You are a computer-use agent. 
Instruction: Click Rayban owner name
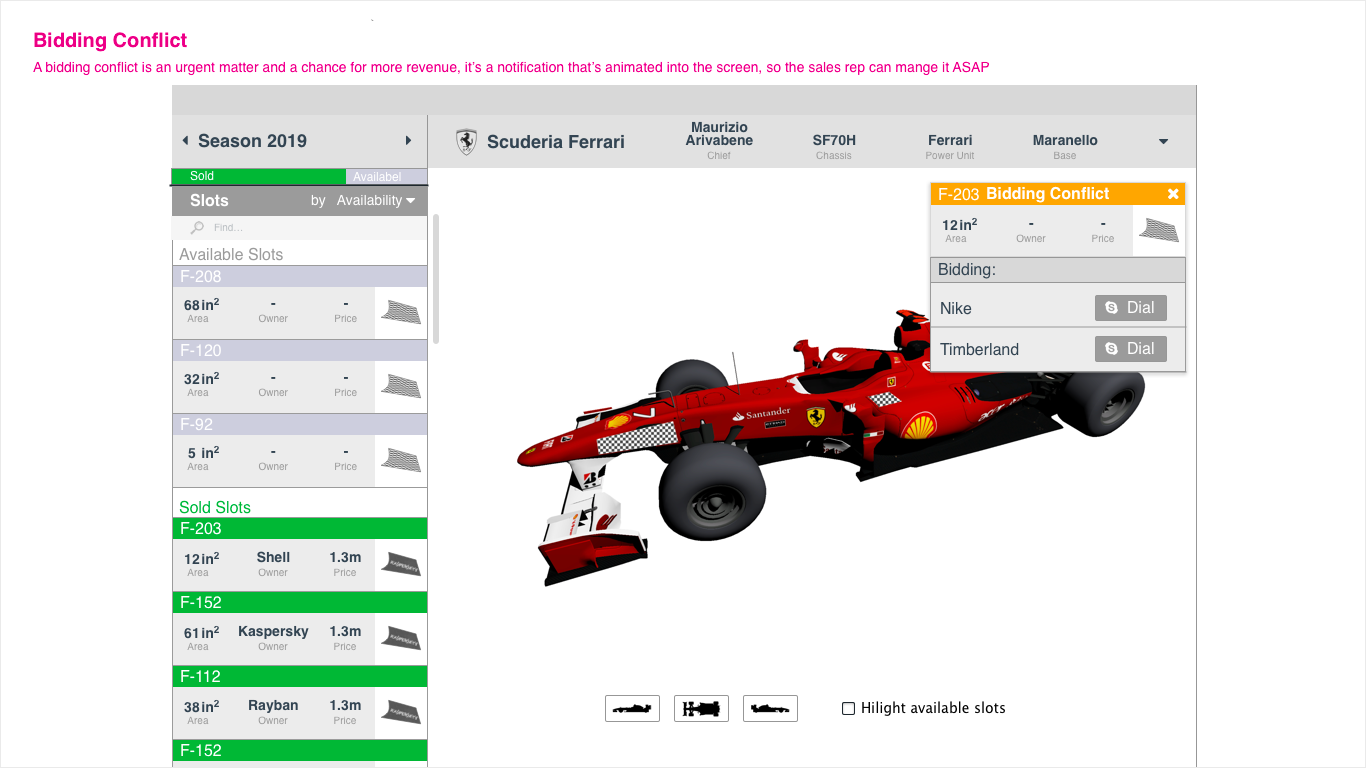pyautogui.click(x=273, y=706)
